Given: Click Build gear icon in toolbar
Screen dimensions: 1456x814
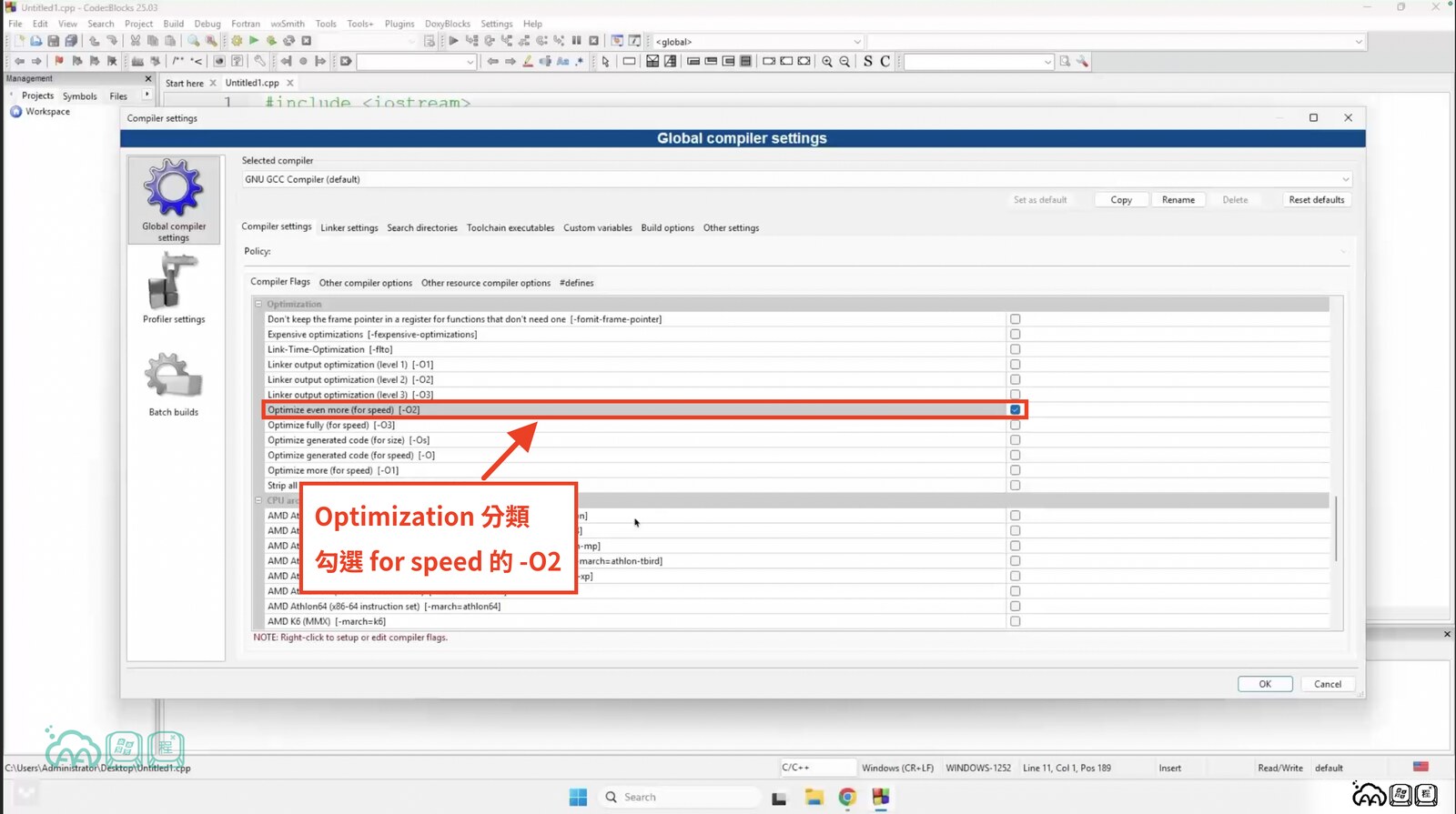Looking at the screenshot, I should pyautogui.click(x=237, y=41).
